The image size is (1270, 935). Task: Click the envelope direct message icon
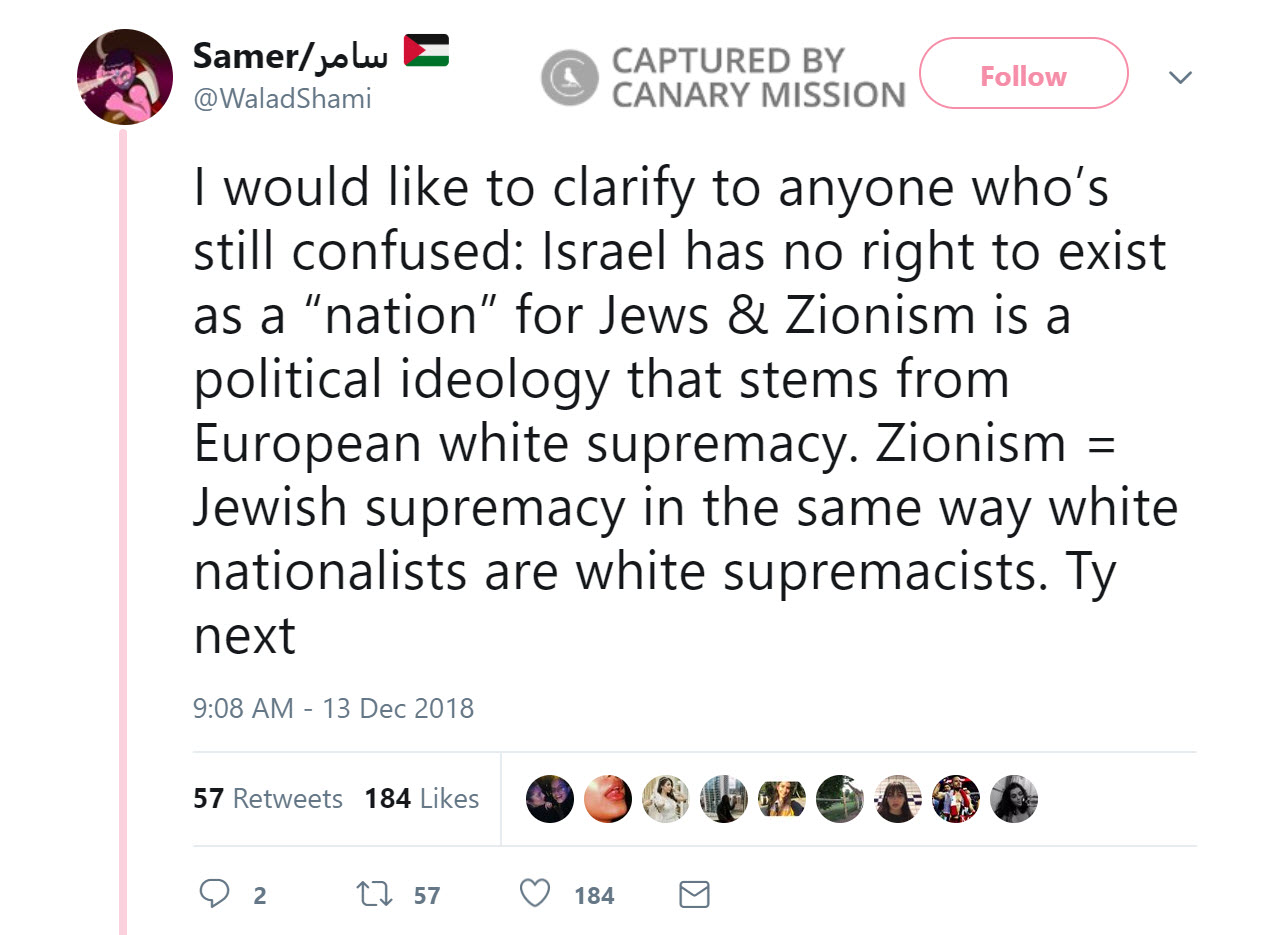tap(694, 894)
